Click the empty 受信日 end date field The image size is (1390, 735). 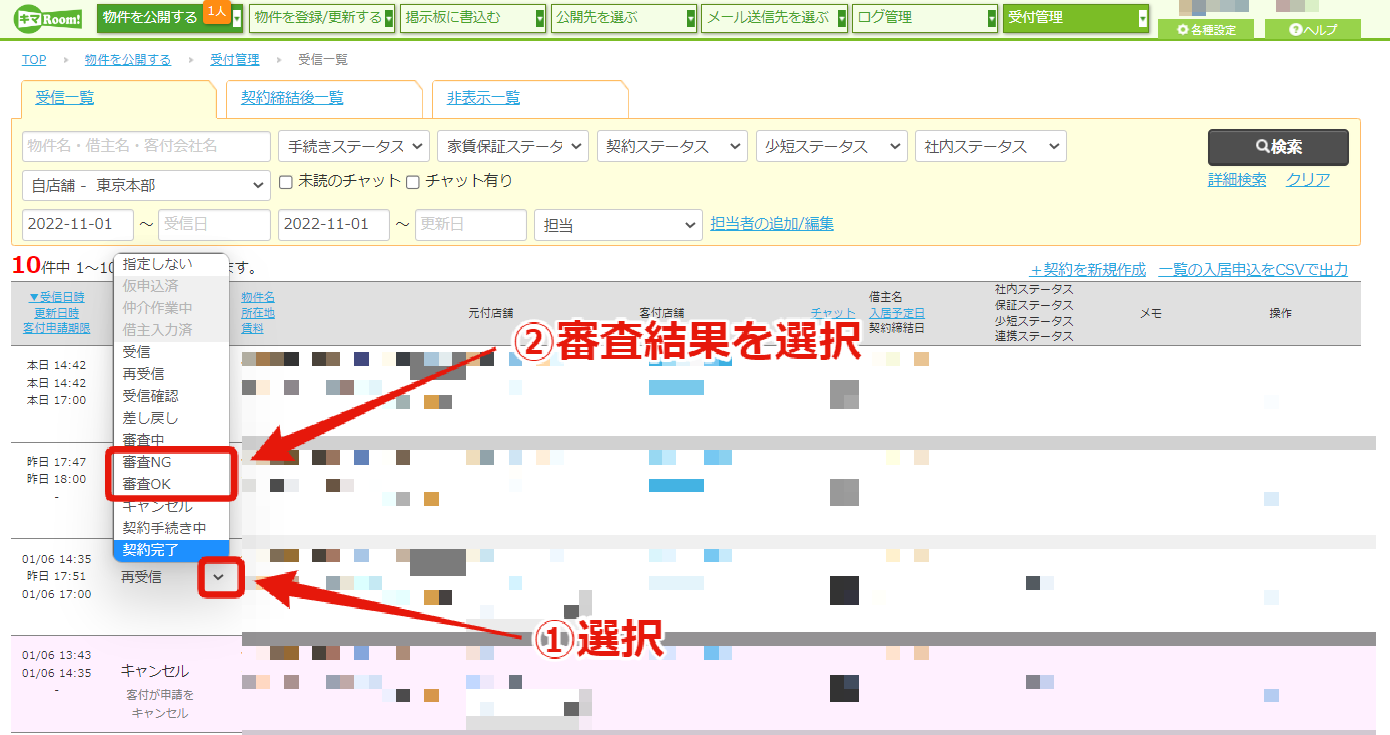click(214, 224)
